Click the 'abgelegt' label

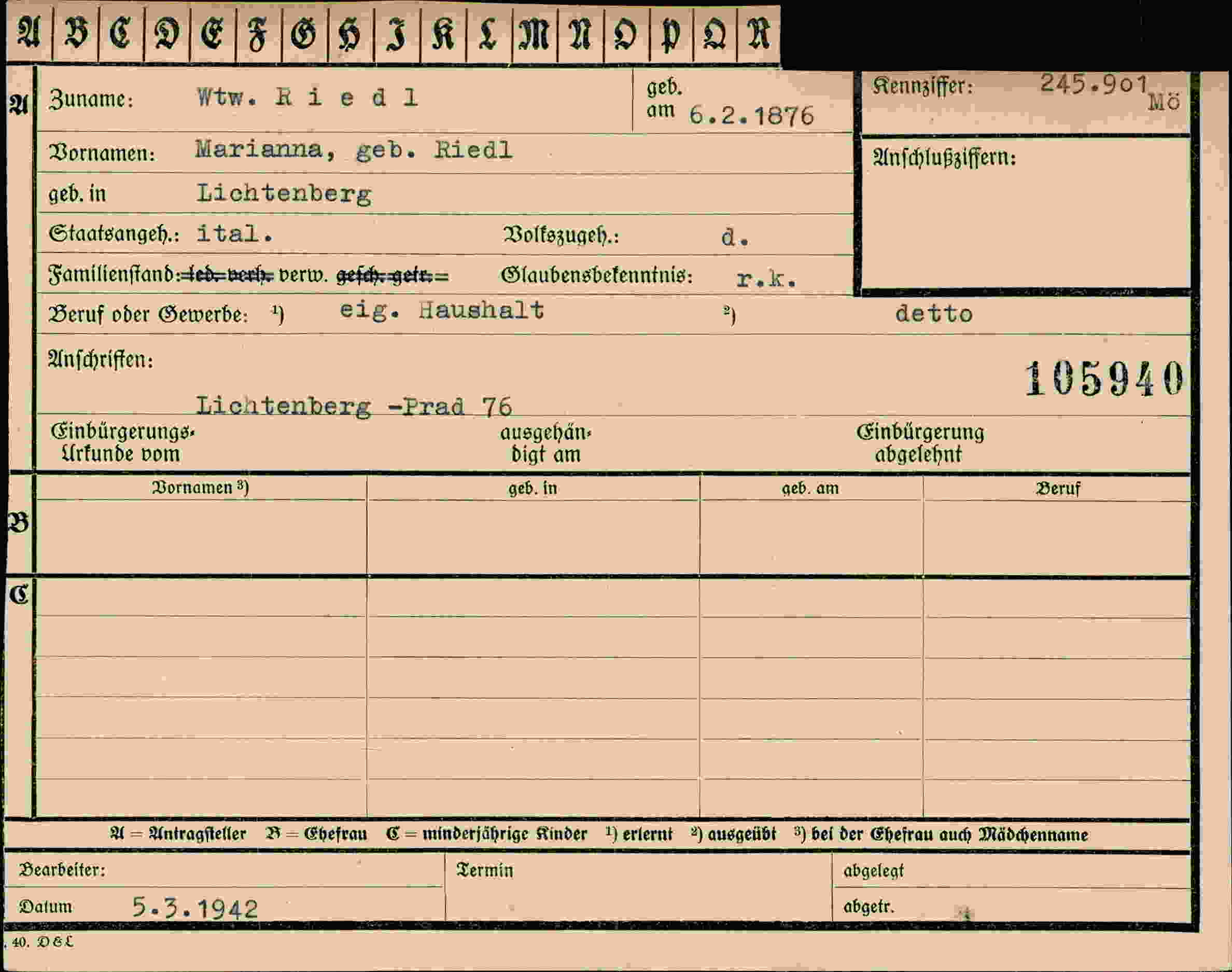point(874,871)
